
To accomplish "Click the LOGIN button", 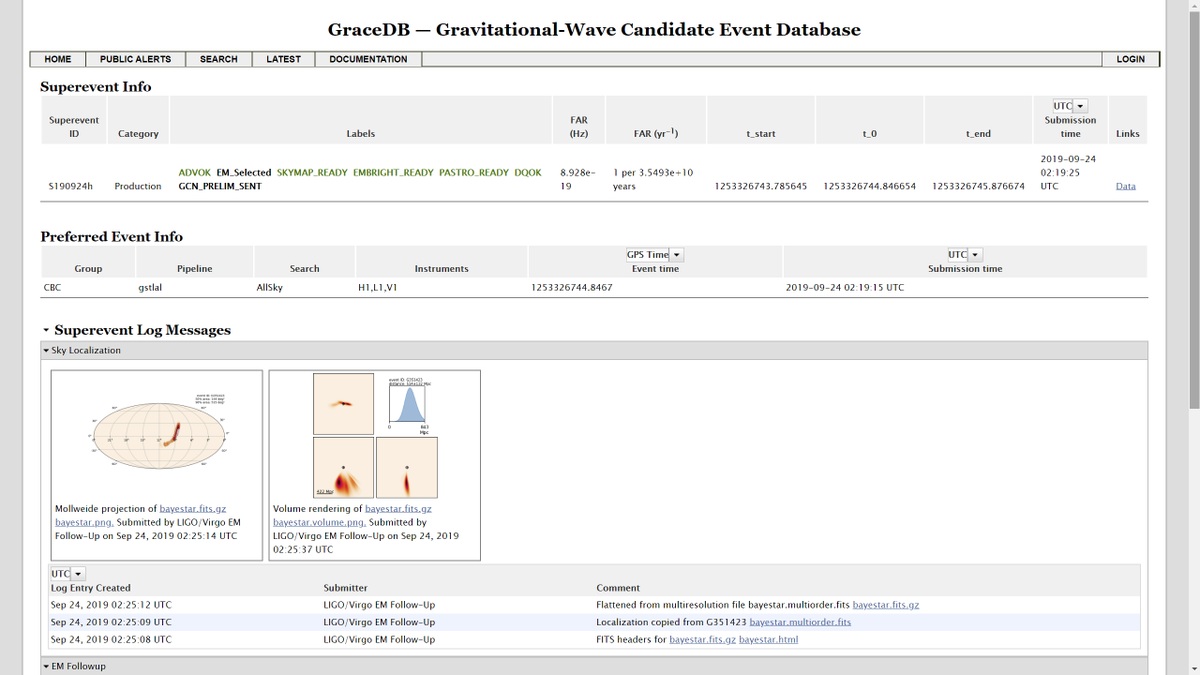I will [x=1130, y=59].
